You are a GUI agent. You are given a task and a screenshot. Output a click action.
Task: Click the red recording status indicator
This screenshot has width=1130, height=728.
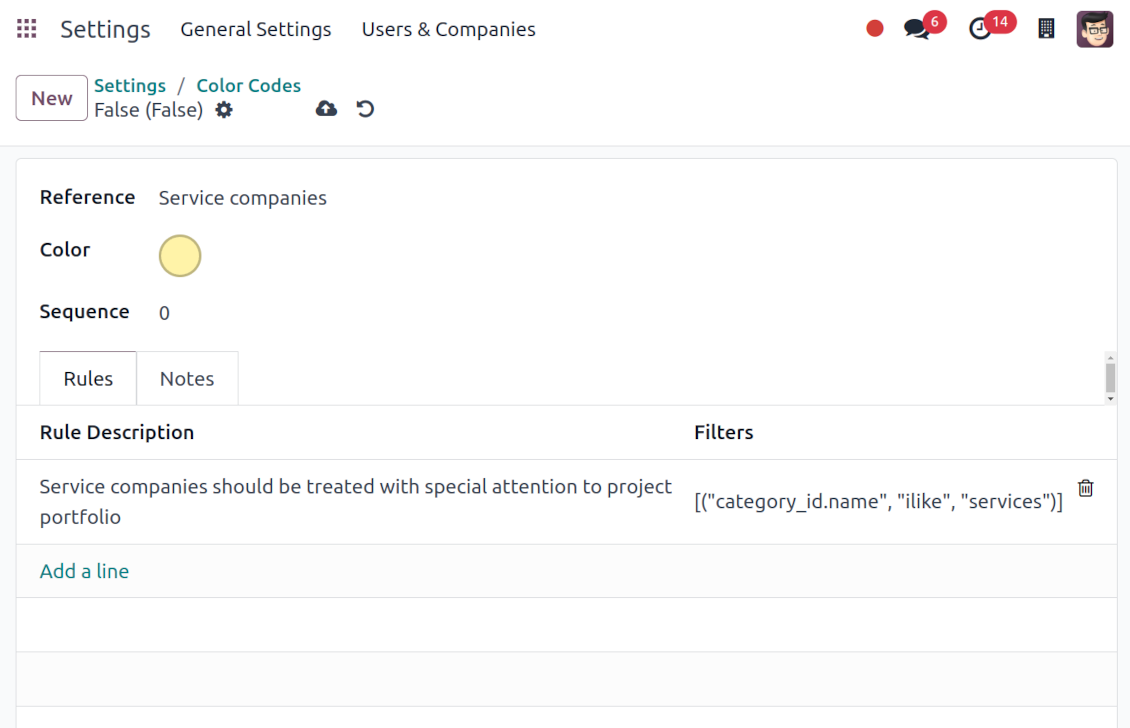875,29
